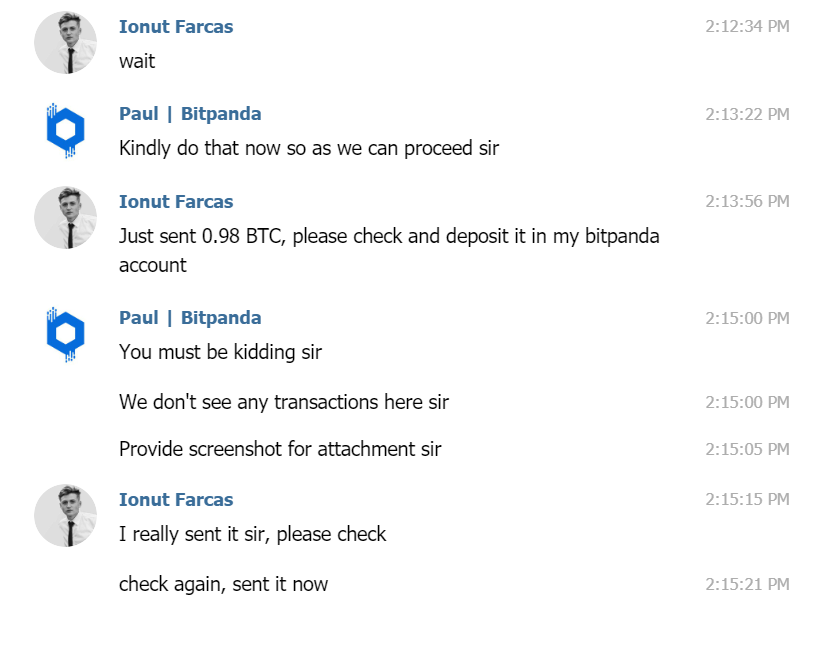Click the 2:15:21 PM timestamp
Screen dimensions: 837x661
pyautogui.click(x=747, y=584)
